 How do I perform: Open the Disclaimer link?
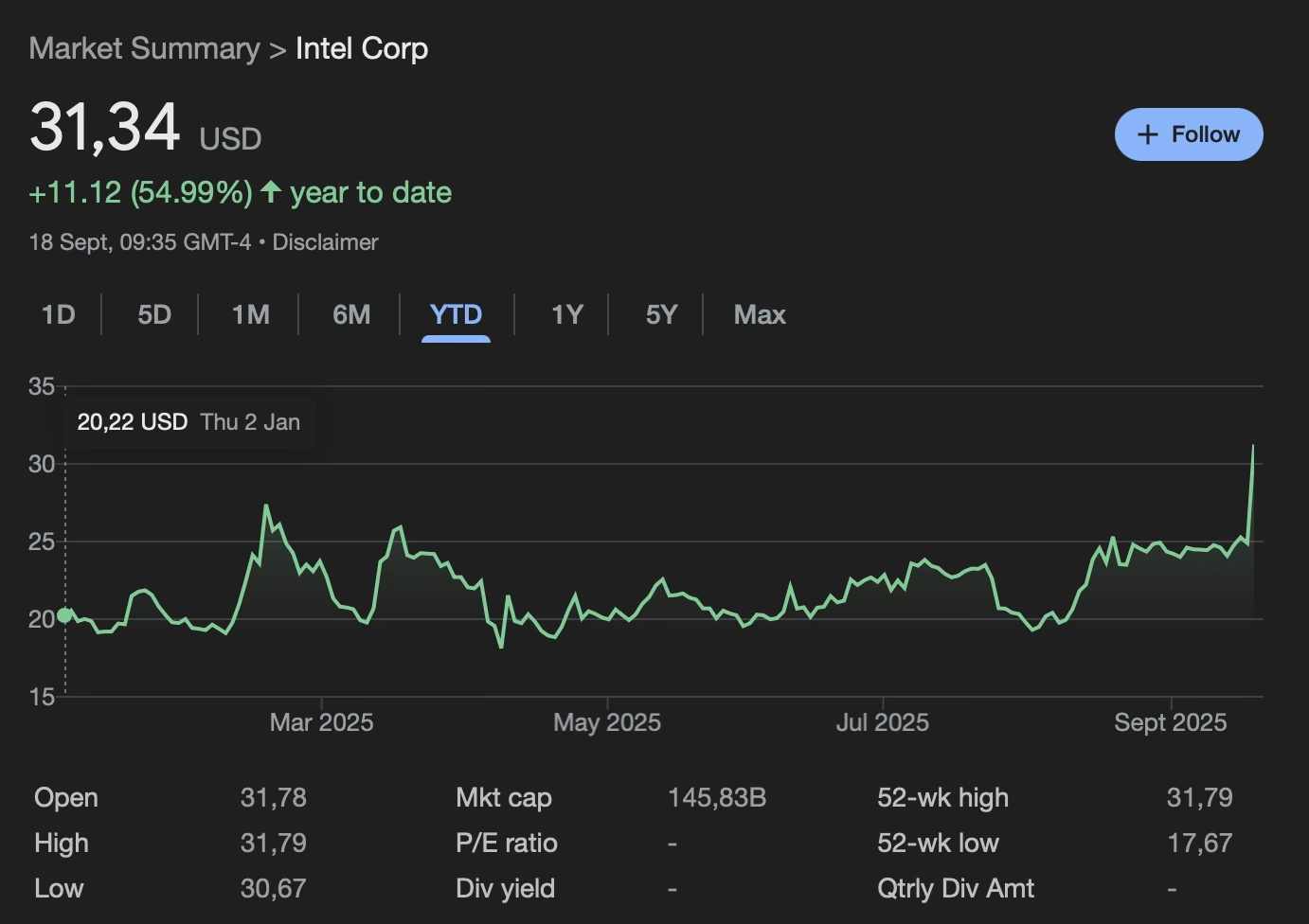pyautogui.click(x=325, y=242)
